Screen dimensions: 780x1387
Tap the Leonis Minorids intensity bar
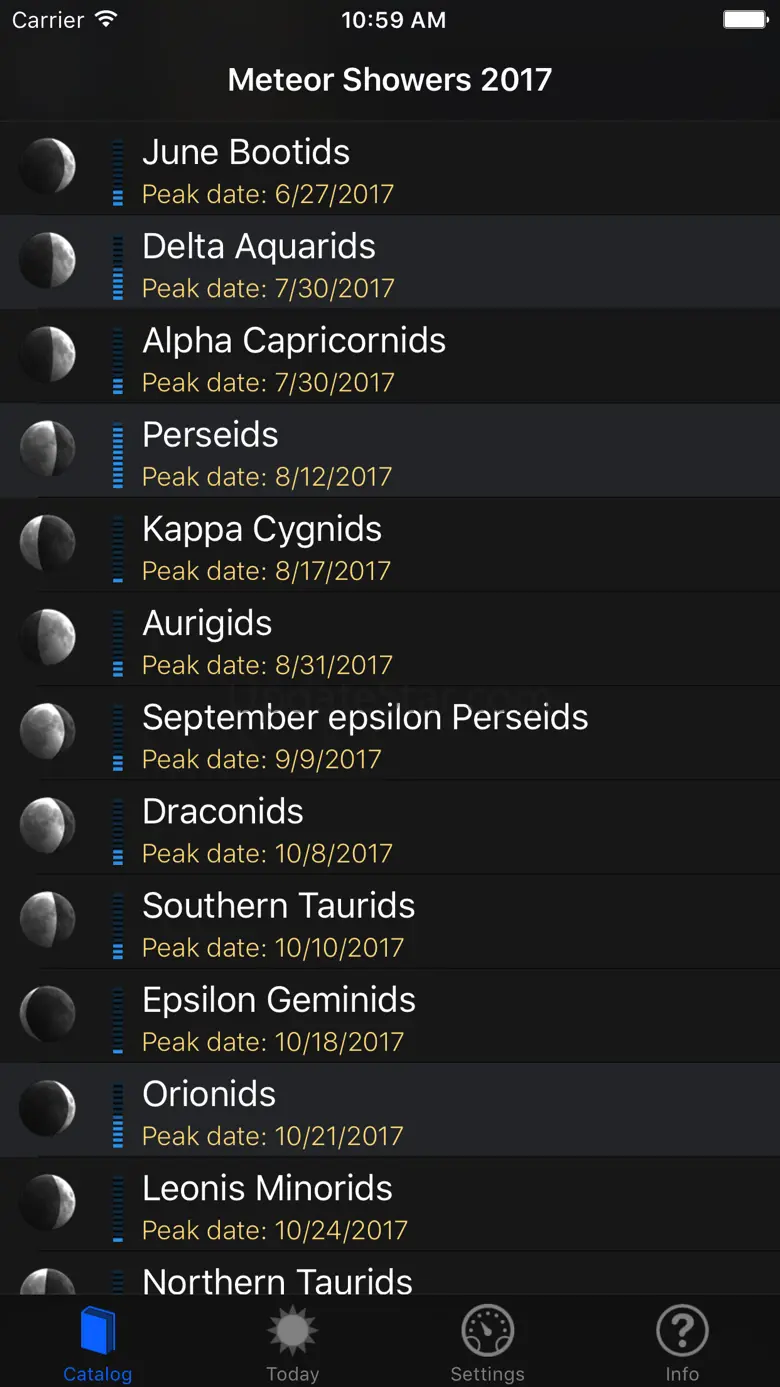pos(118,1208)
